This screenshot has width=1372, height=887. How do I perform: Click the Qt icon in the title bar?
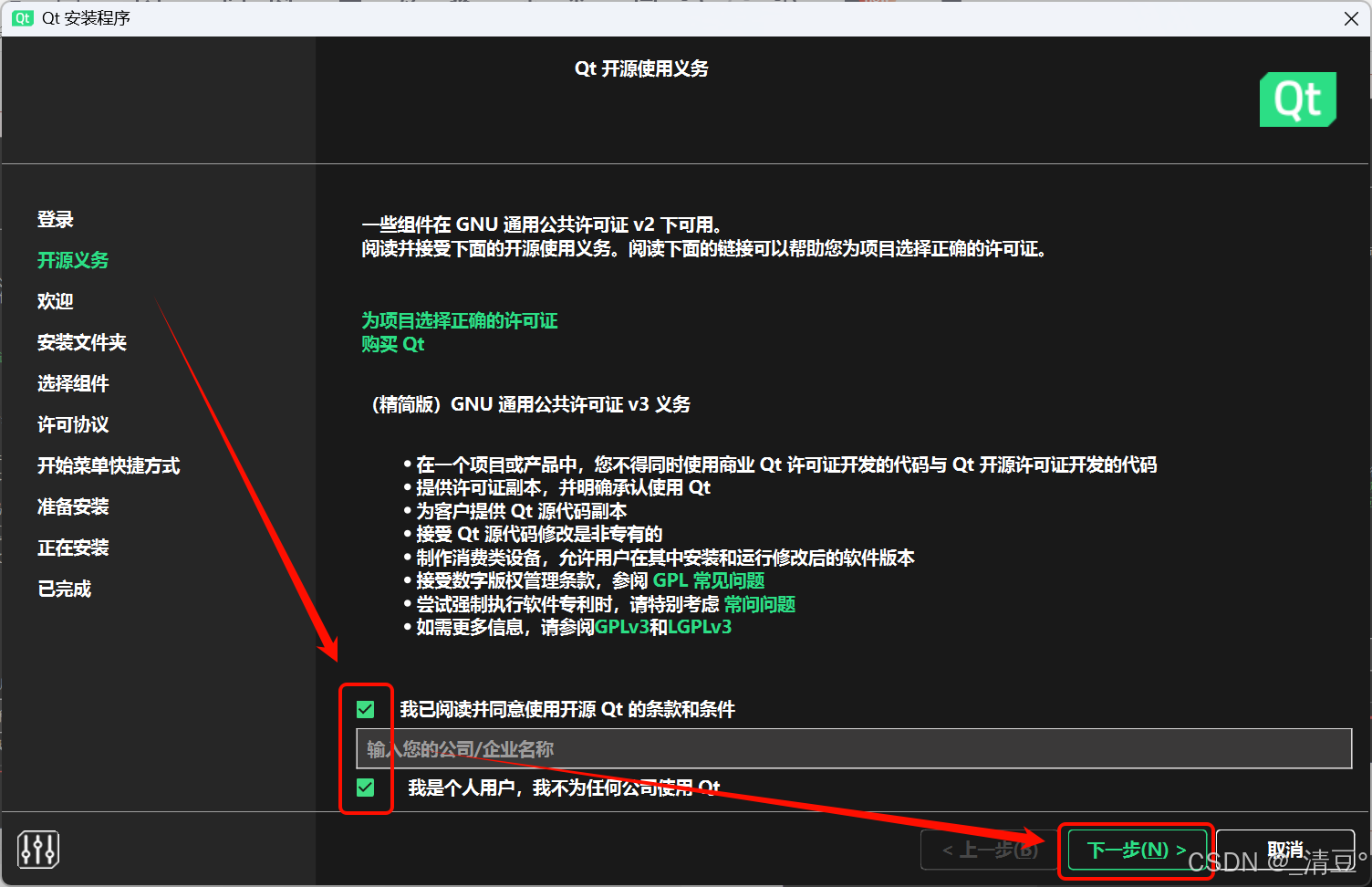point(22,18)
